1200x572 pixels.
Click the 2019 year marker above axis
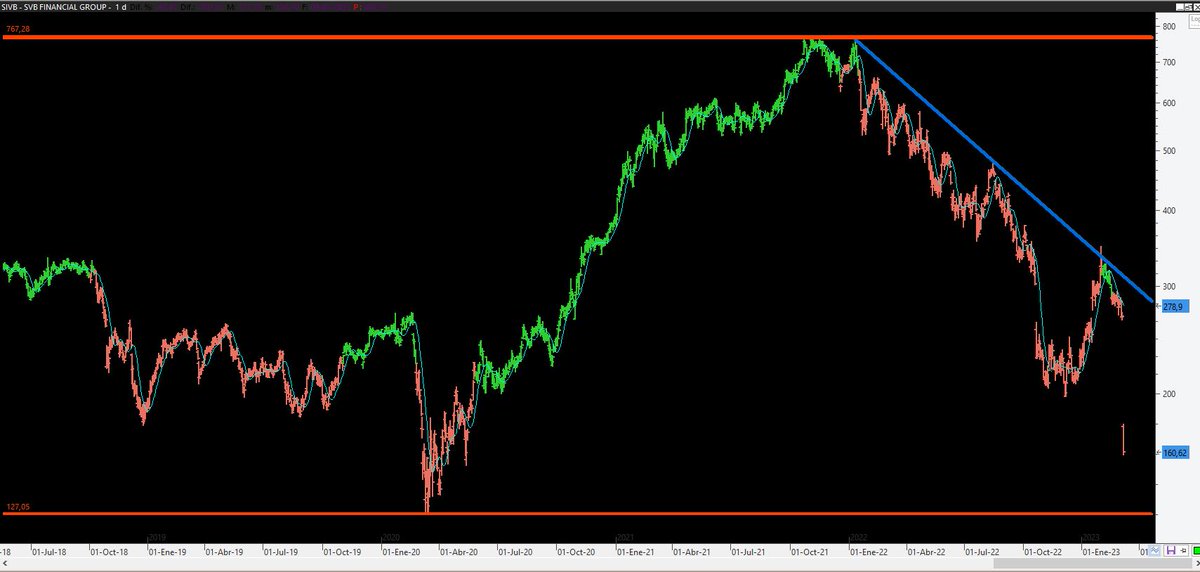[156, 536]
